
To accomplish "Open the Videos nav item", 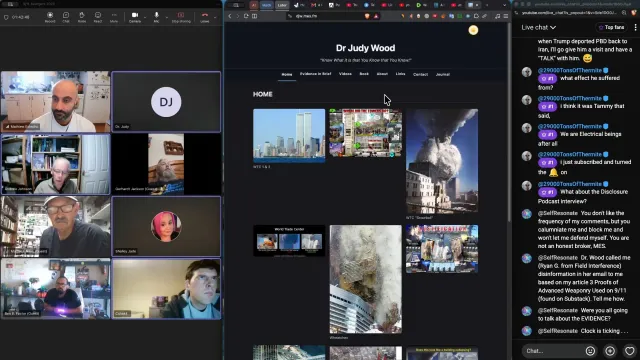I will click(345, 74).
